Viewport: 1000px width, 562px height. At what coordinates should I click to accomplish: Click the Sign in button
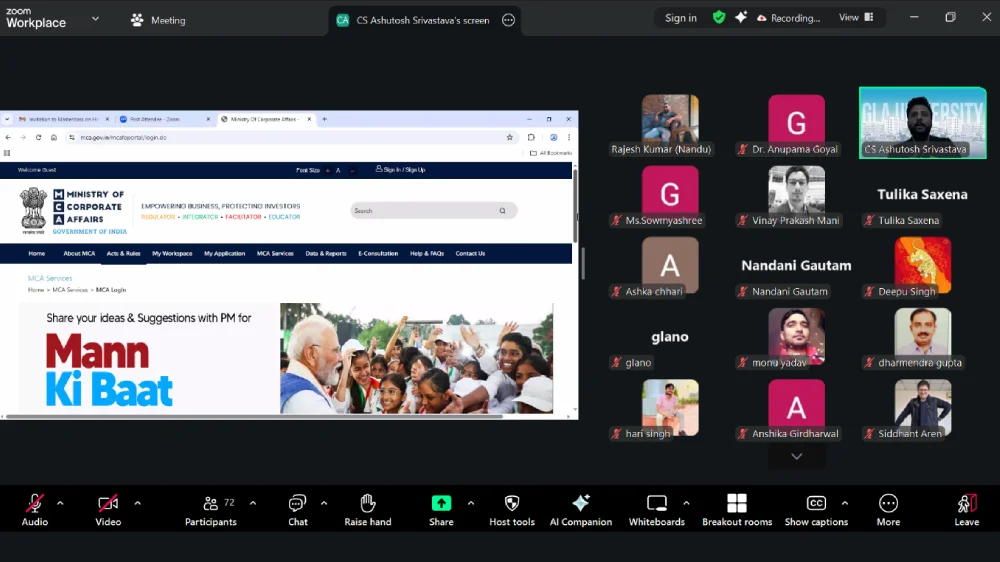(x=681, y=18)
